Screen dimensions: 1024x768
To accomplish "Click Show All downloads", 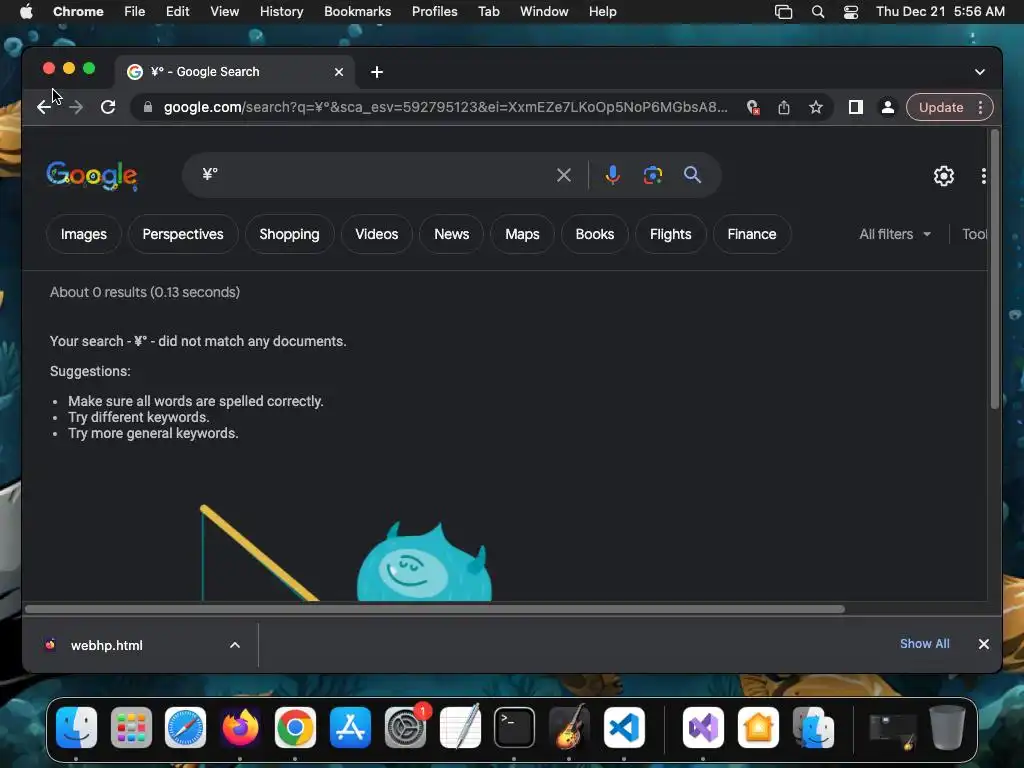I will click(x=924, y=644).
